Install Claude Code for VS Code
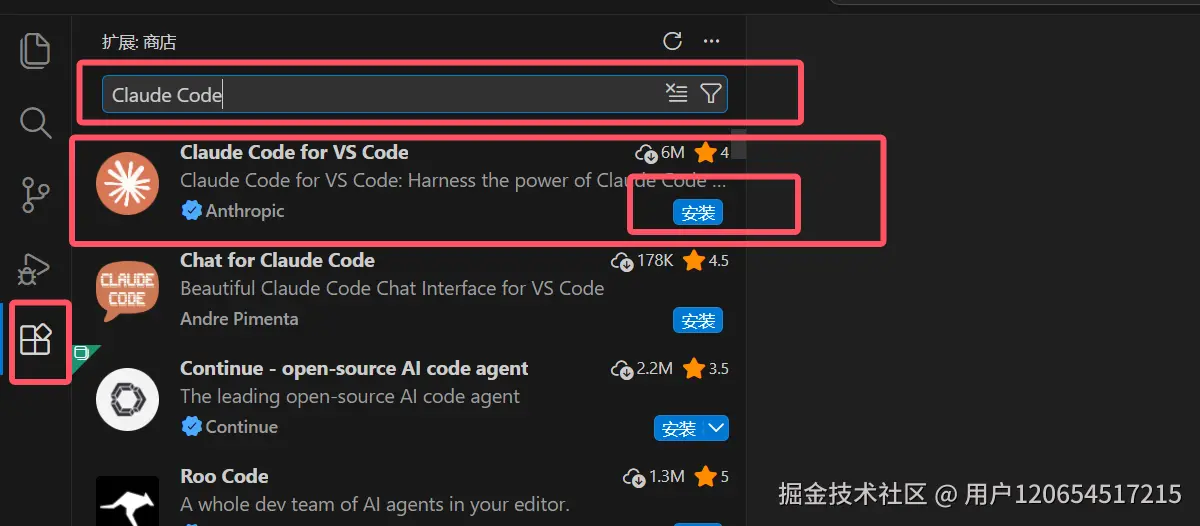The width and height of the screenshot is (1200, 526). 698,212
